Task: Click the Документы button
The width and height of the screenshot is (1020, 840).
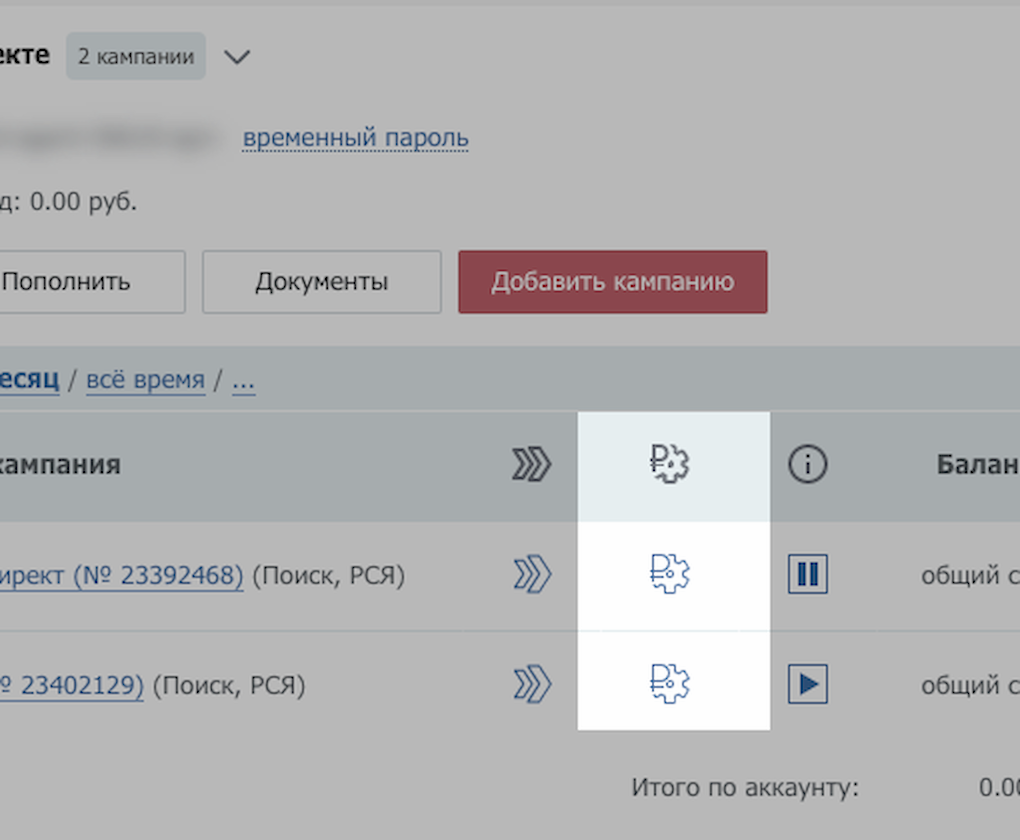Action: coord(321,281)
